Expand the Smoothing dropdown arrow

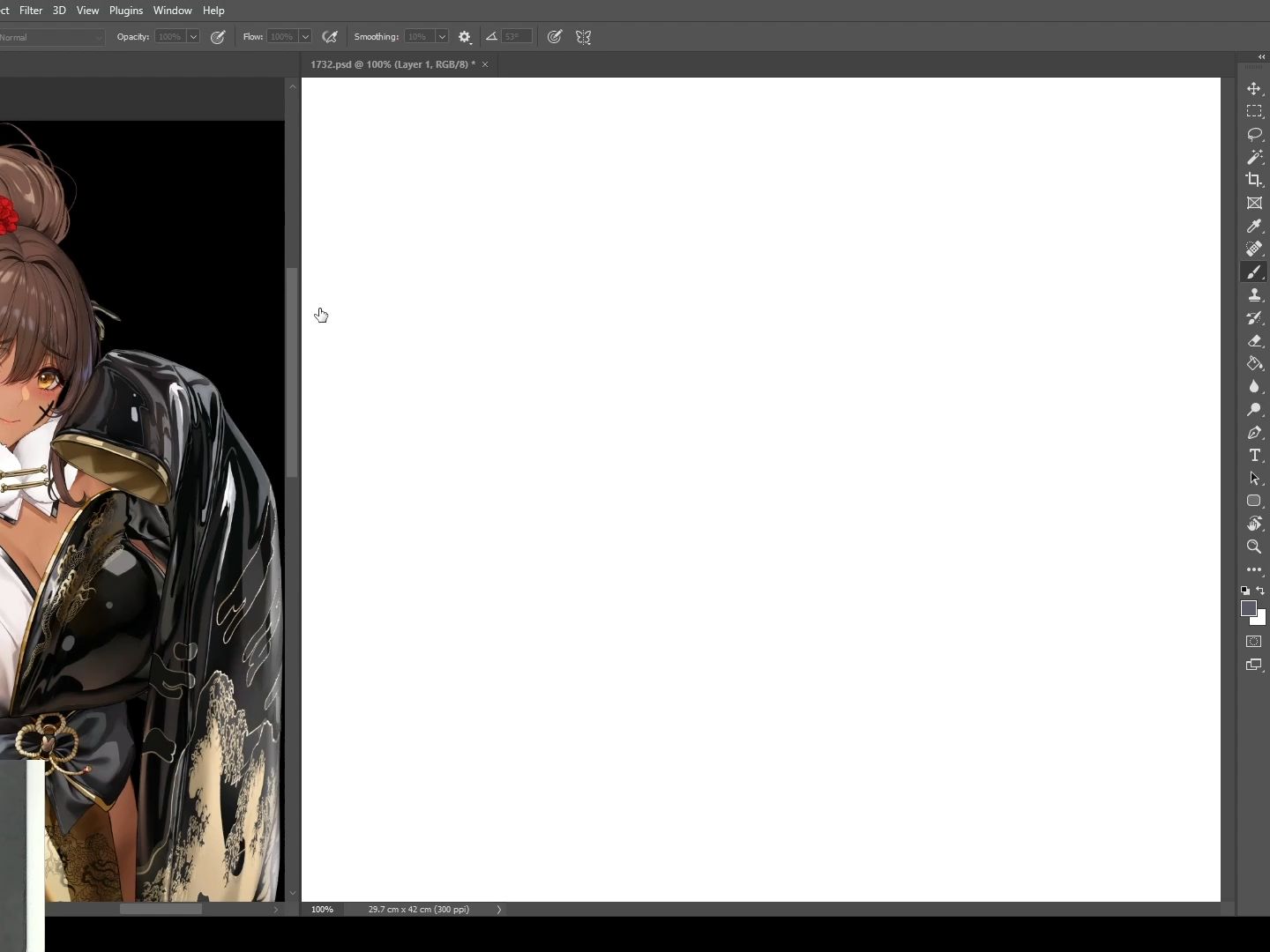coord(442,37)
